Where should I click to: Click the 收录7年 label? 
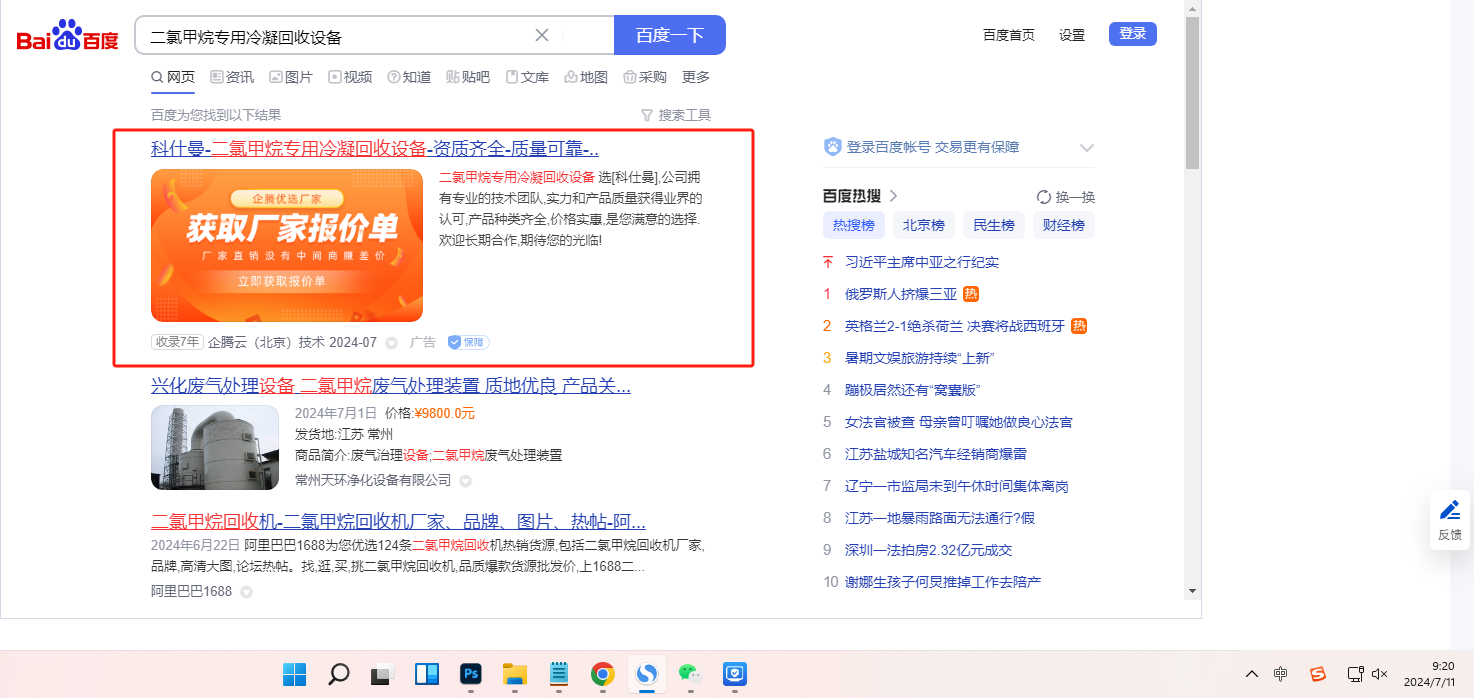pos(177,342)
